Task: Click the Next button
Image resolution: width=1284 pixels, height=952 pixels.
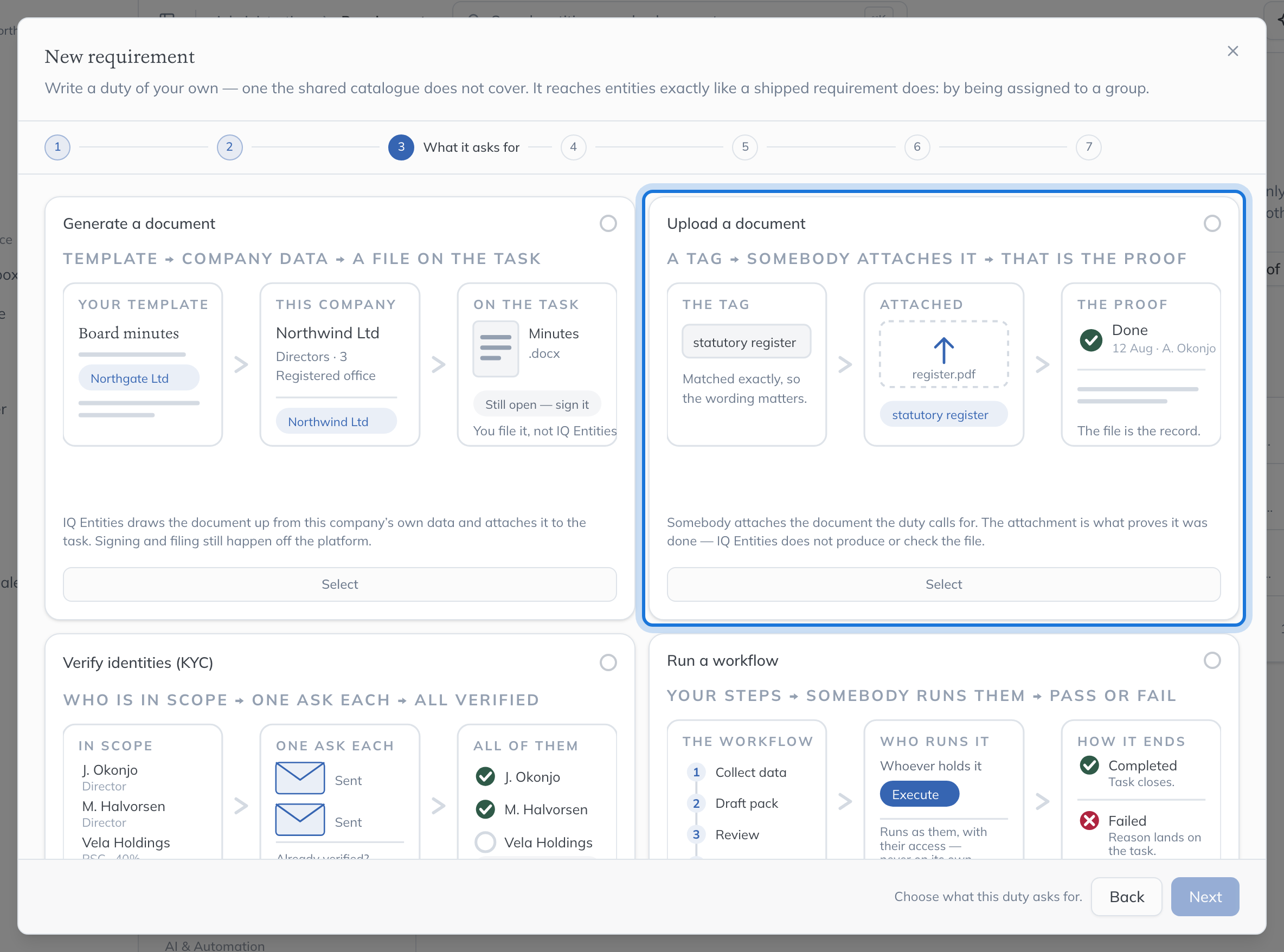Action: pos(1205,897)
